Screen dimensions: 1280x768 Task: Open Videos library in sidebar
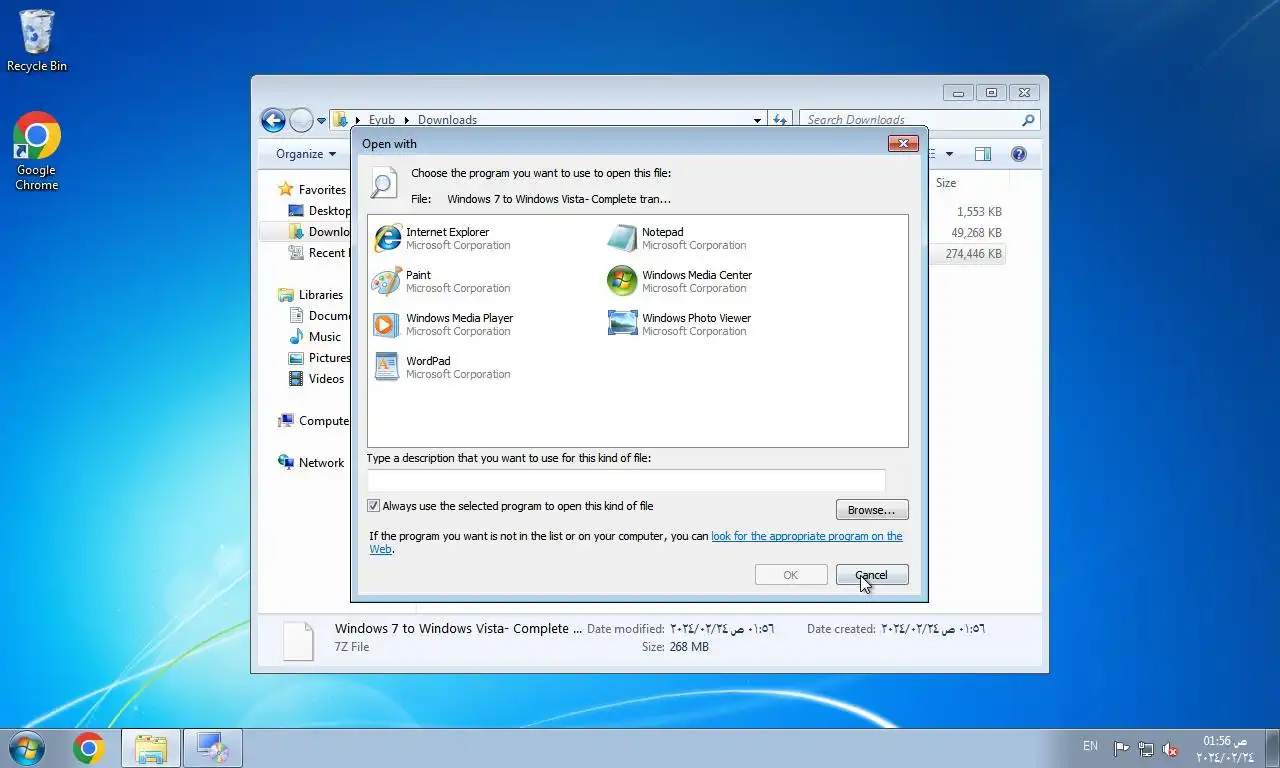[x=316, y=379]
